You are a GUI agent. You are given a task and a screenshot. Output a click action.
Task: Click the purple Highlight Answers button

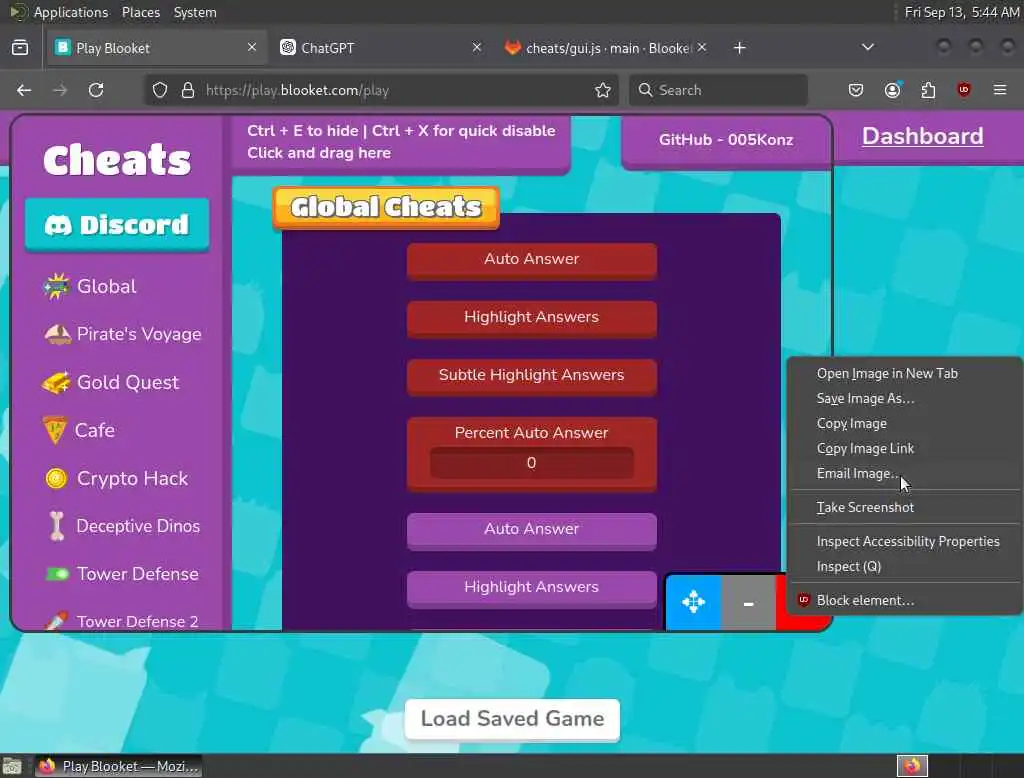(532, 589)
